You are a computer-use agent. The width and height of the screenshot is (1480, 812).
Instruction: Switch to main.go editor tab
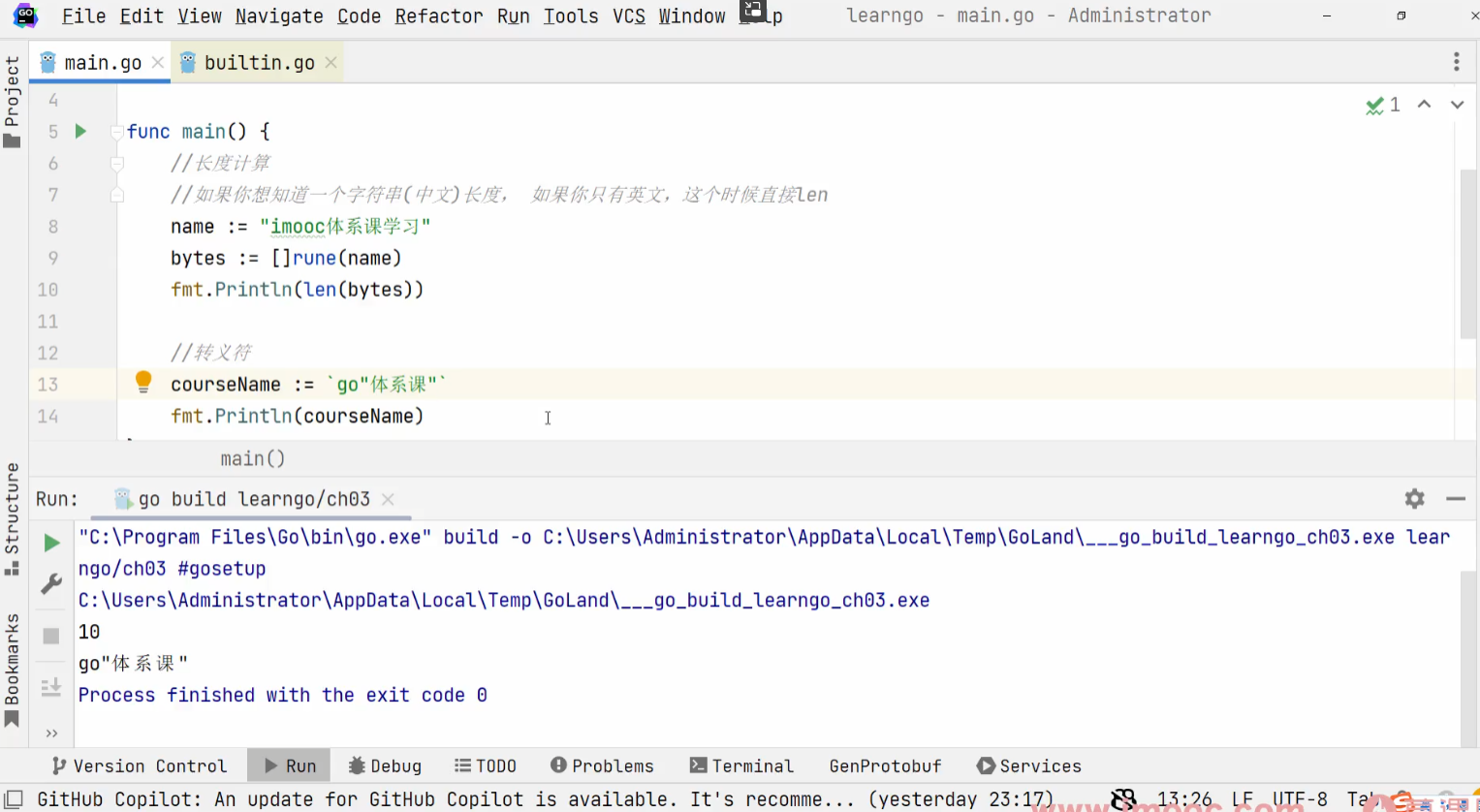(103, 62)
